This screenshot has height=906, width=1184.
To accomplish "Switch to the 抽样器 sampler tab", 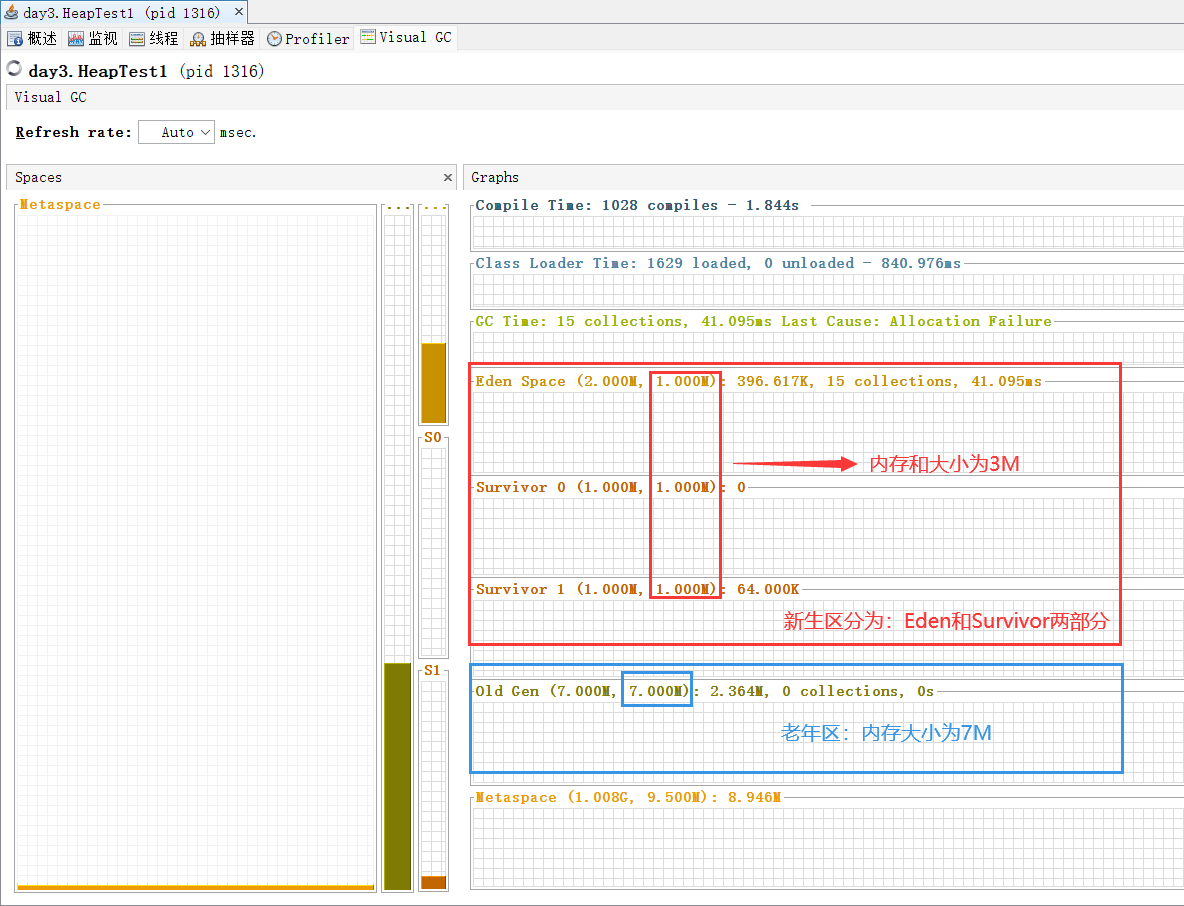I will 222,39.
